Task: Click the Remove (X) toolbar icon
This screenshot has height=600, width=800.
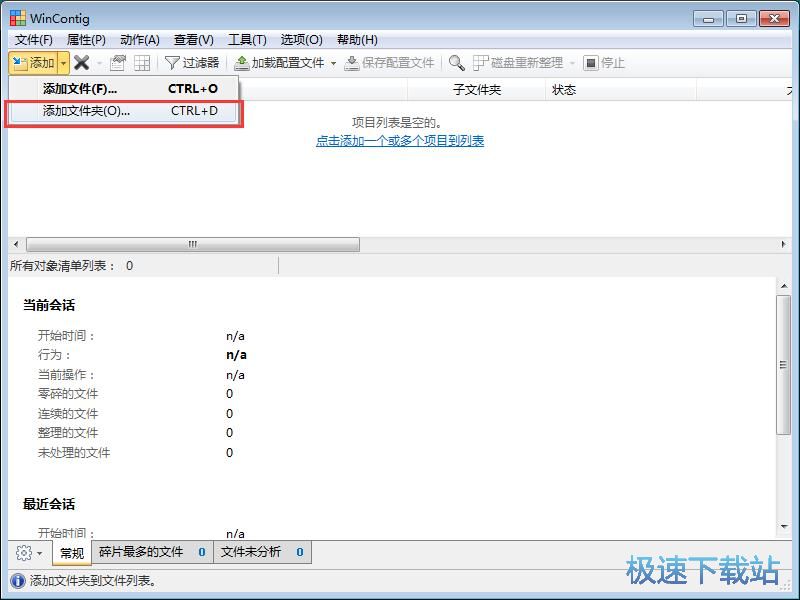Action: pyautogui.click(x=83, y=63)
